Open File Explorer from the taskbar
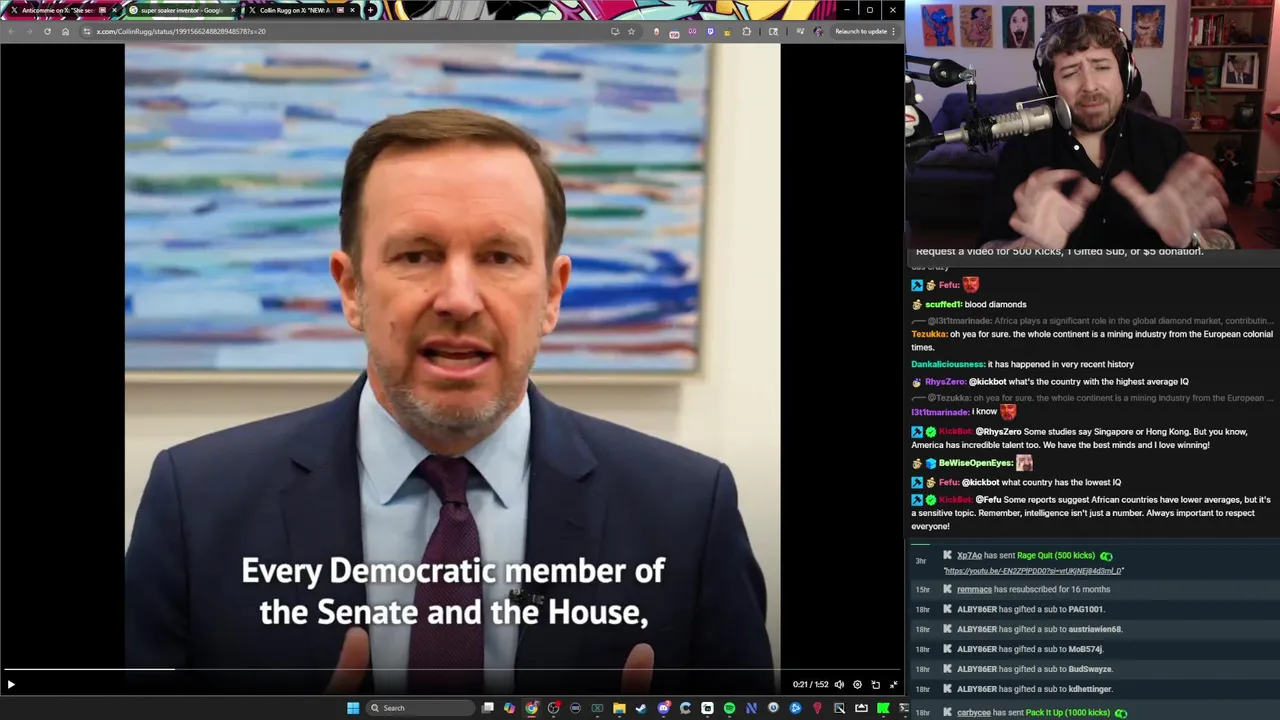The image size is (1280, 720). pos(619,708)
